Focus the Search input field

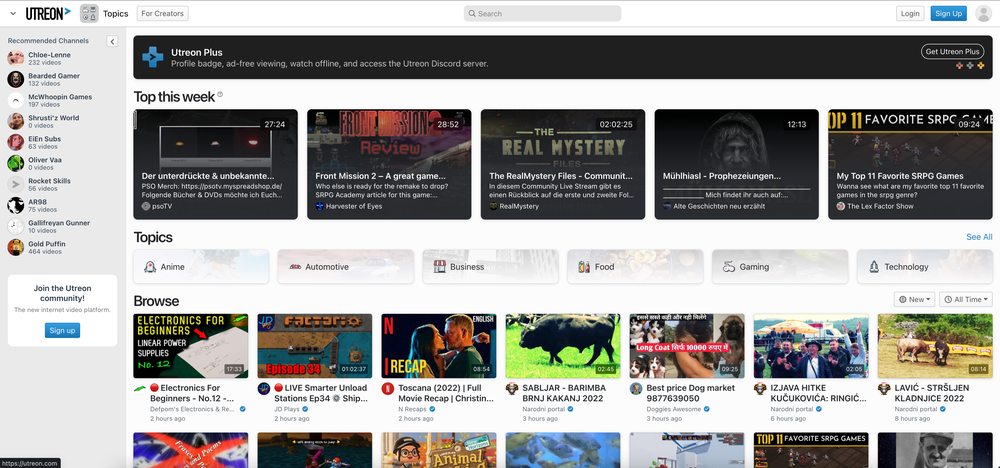click(542, 13)
